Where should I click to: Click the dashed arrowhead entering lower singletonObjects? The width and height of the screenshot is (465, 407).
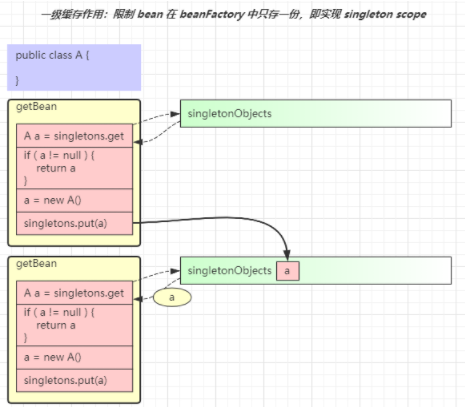175,271
